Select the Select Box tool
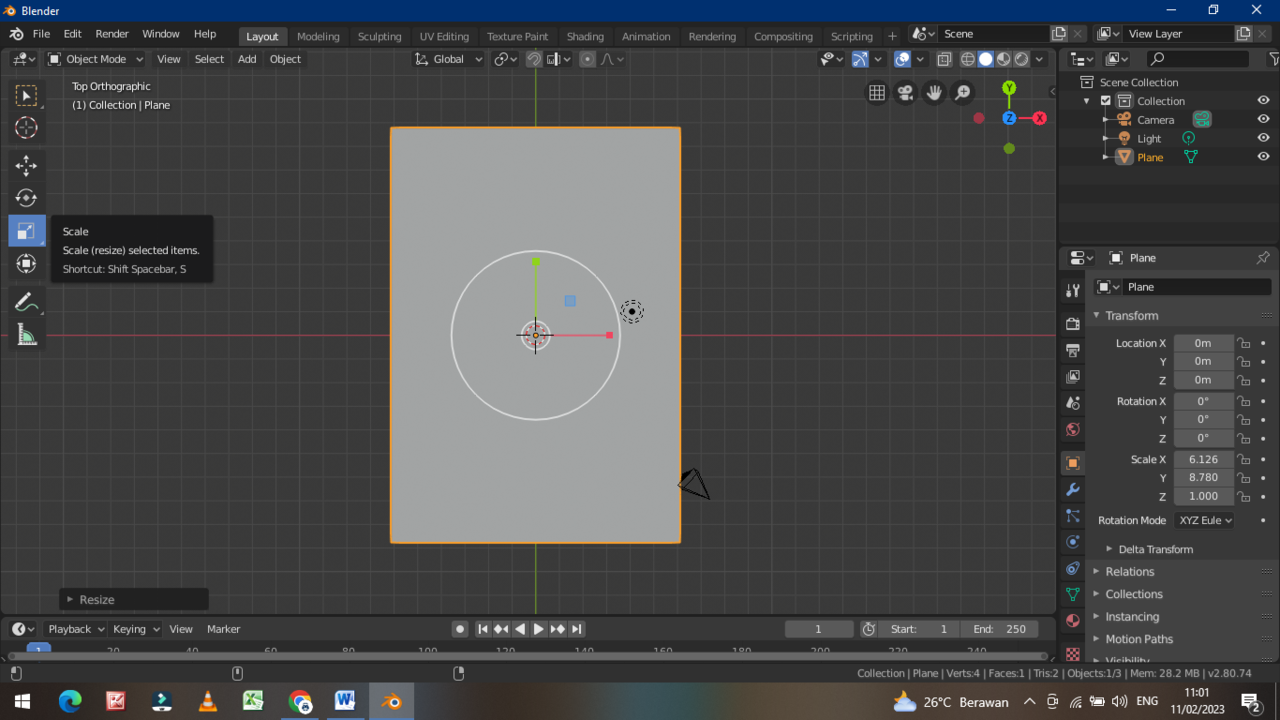Viewport: 1280px width, 720px height. (26, 96)
